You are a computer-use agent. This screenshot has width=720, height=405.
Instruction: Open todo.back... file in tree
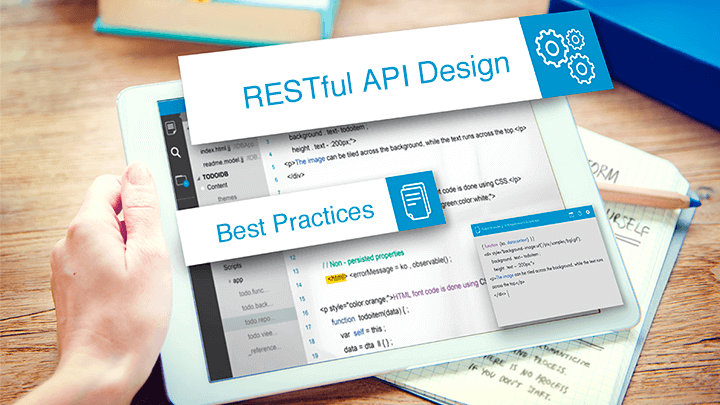pyautogui.click(x=257, y=306)
